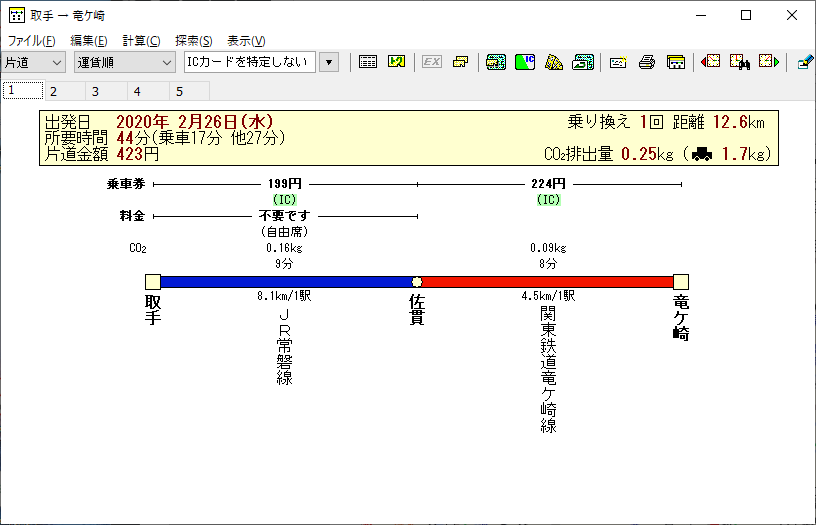This screenshot has height=525, width=816.
Task: Click the 片道金額 423円 total
Action: pyautogui.click(x=102, y=154)
